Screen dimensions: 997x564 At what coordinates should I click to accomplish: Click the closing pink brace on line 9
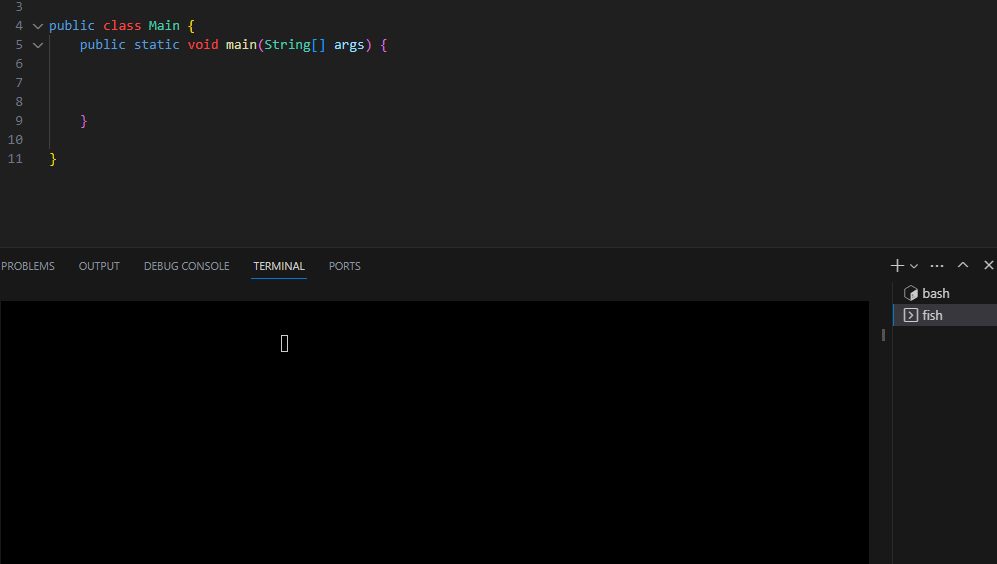[83, 121]
